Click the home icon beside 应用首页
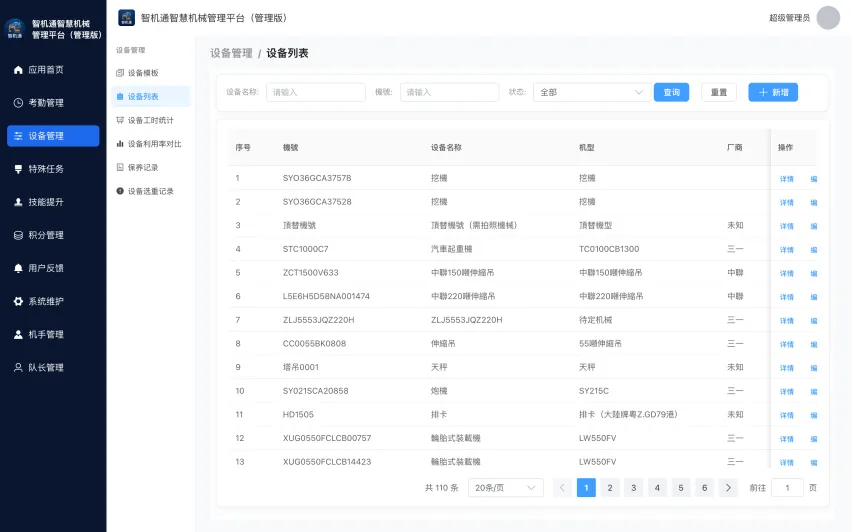This screenshot has height=532, width=852. 18,70
